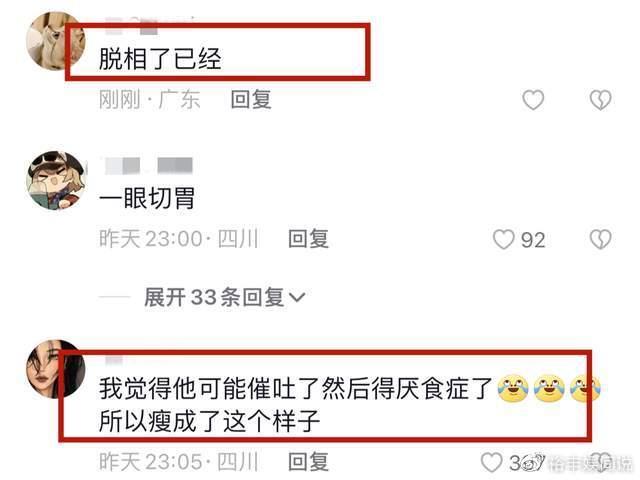Select the 脱相了已经 comment text
Image resolution: width=640 pixels, height=480 pixels.
[160, 59]
